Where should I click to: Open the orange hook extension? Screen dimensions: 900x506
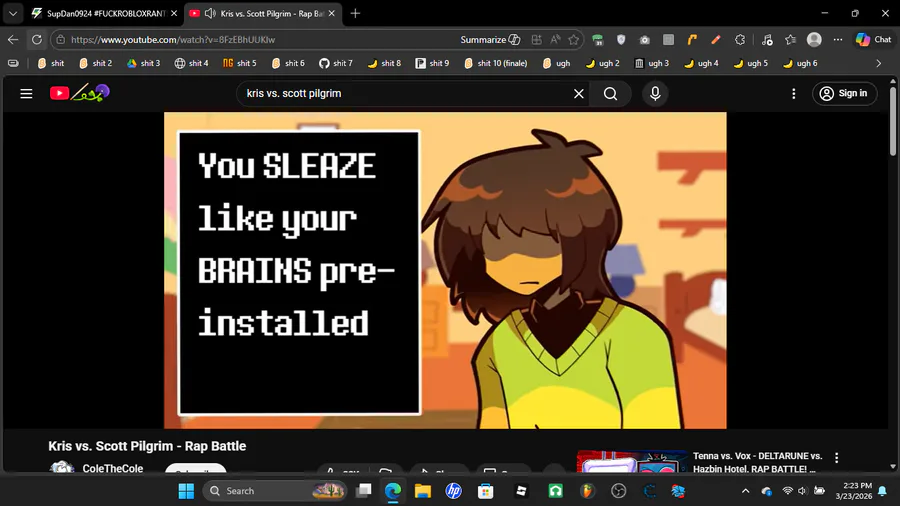(x=692, y=40)
